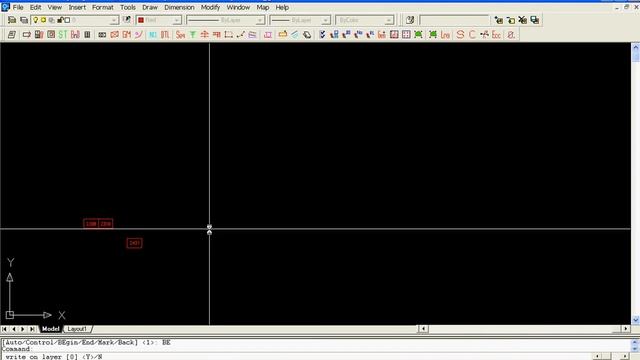Viewport: 640px width, 360px height.
Task: Click the diameter symbol toolbar icon
Action: coord(511,35)
